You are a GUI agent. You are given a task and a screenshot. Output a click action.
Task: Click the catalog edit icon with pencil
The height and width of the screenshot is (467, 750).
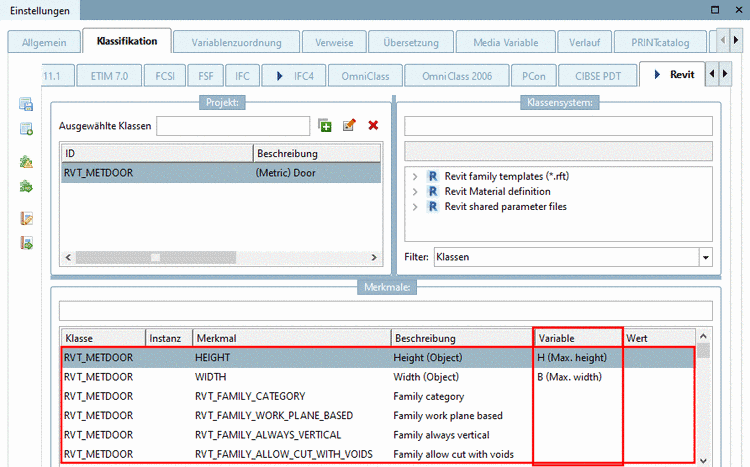click(x=26, y=218)
